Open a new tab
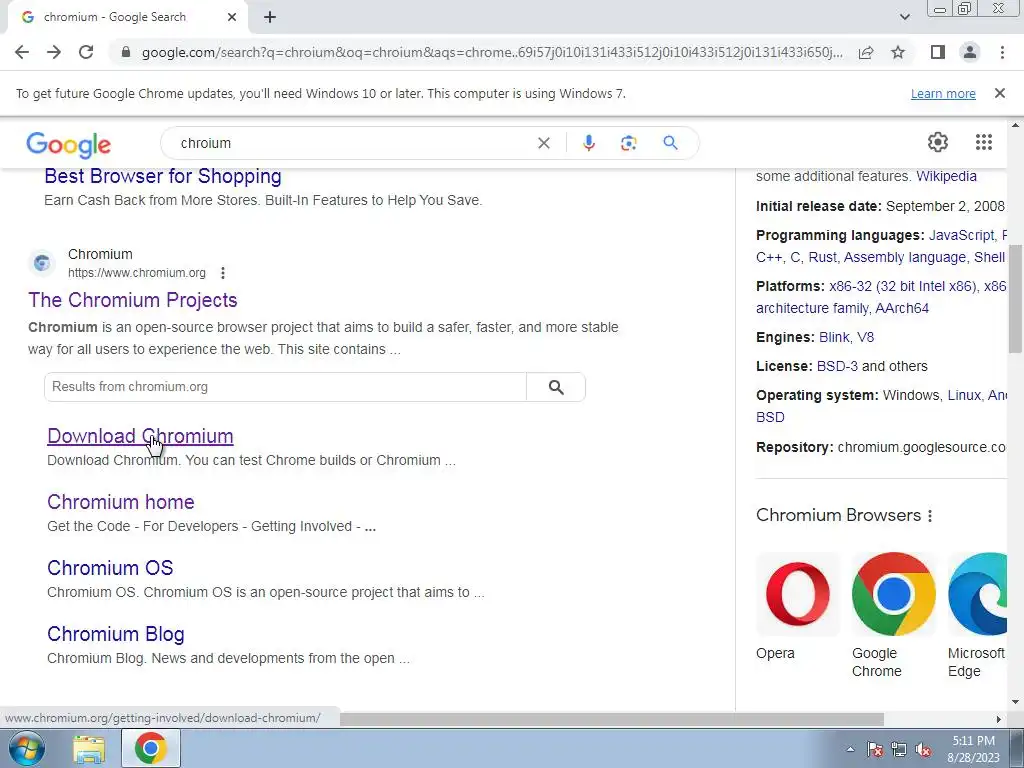 [x=270, y=18]
